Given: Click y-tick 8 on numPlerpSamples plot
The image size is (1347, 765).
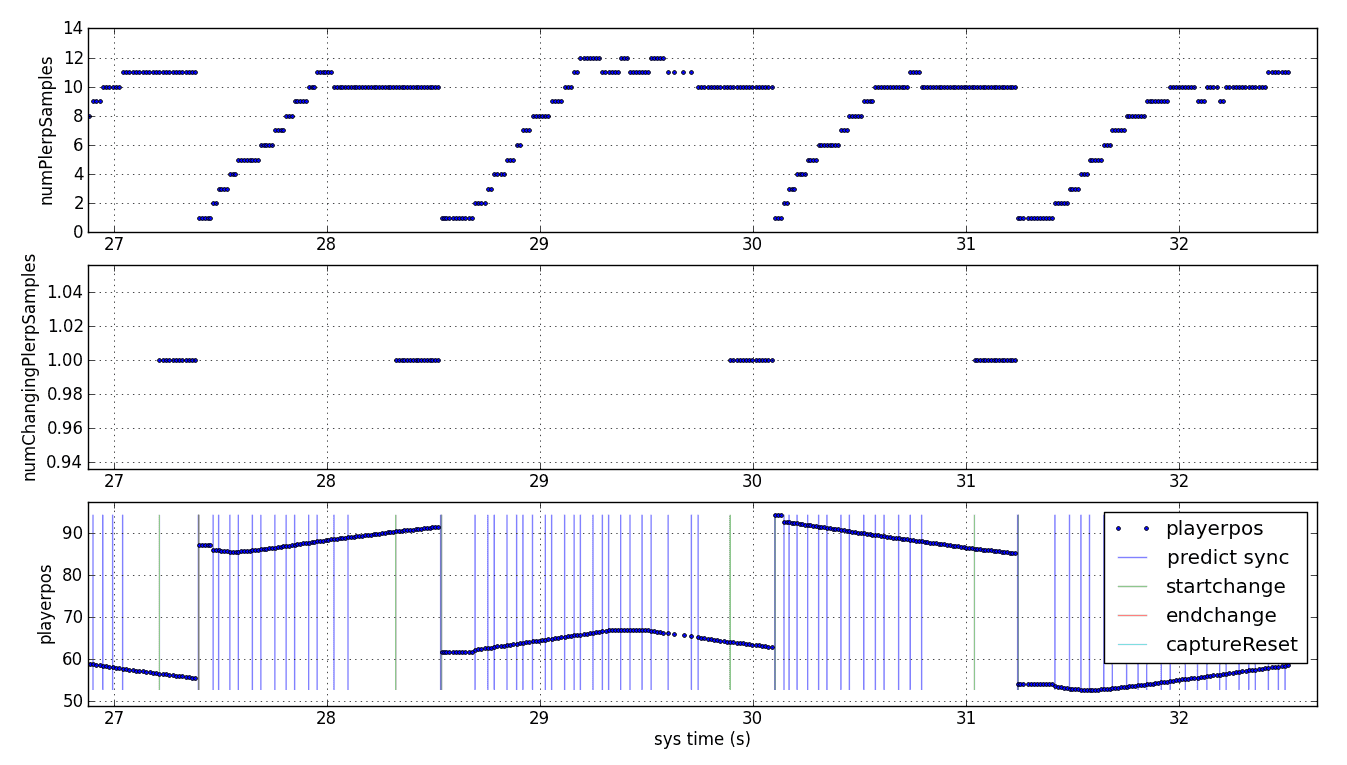Looking at the screenshot, I should [77, 116].
